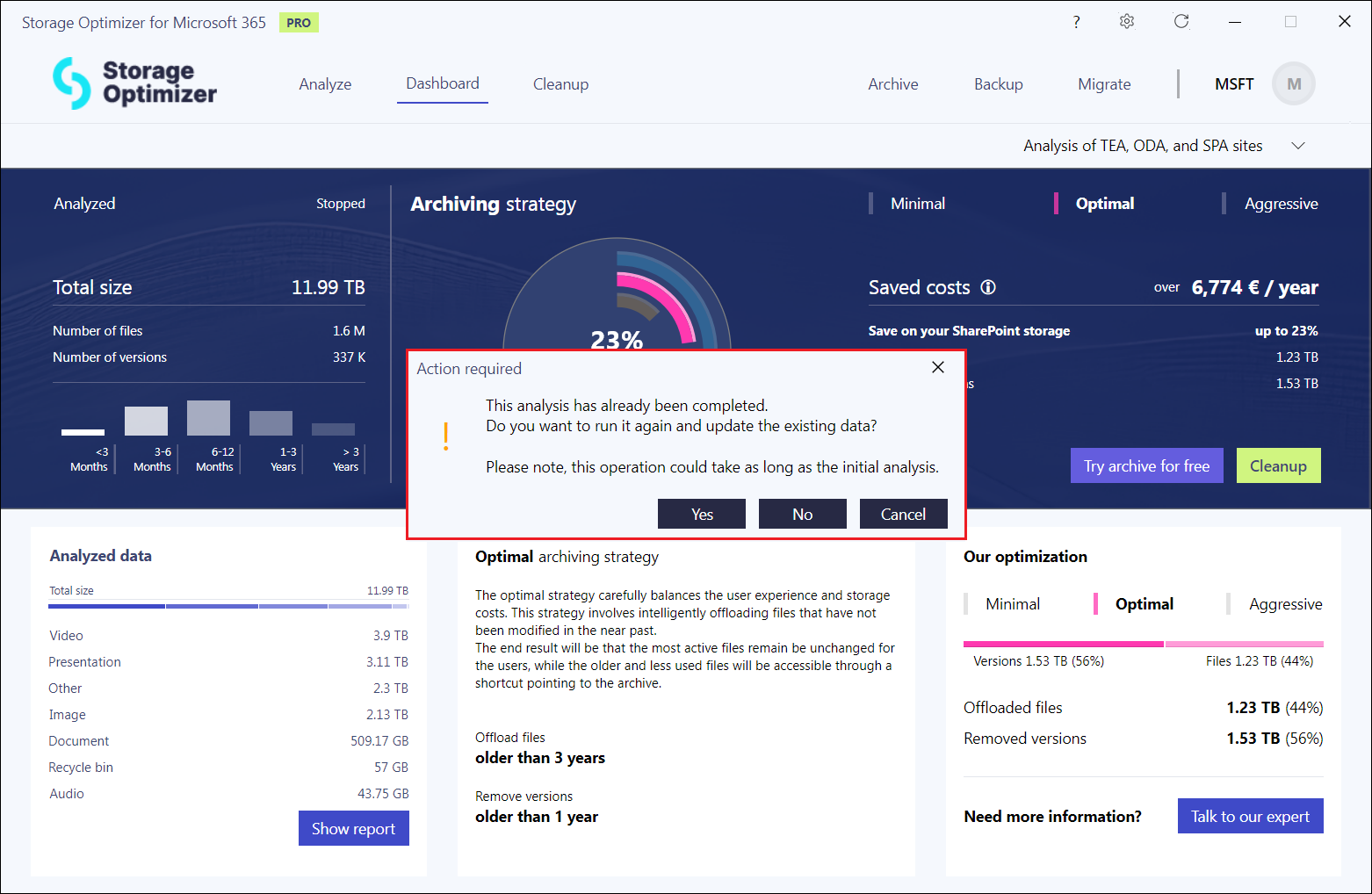
Task: Click the 6-12 Months histogram bar
Action: click(x=208, y=418)
